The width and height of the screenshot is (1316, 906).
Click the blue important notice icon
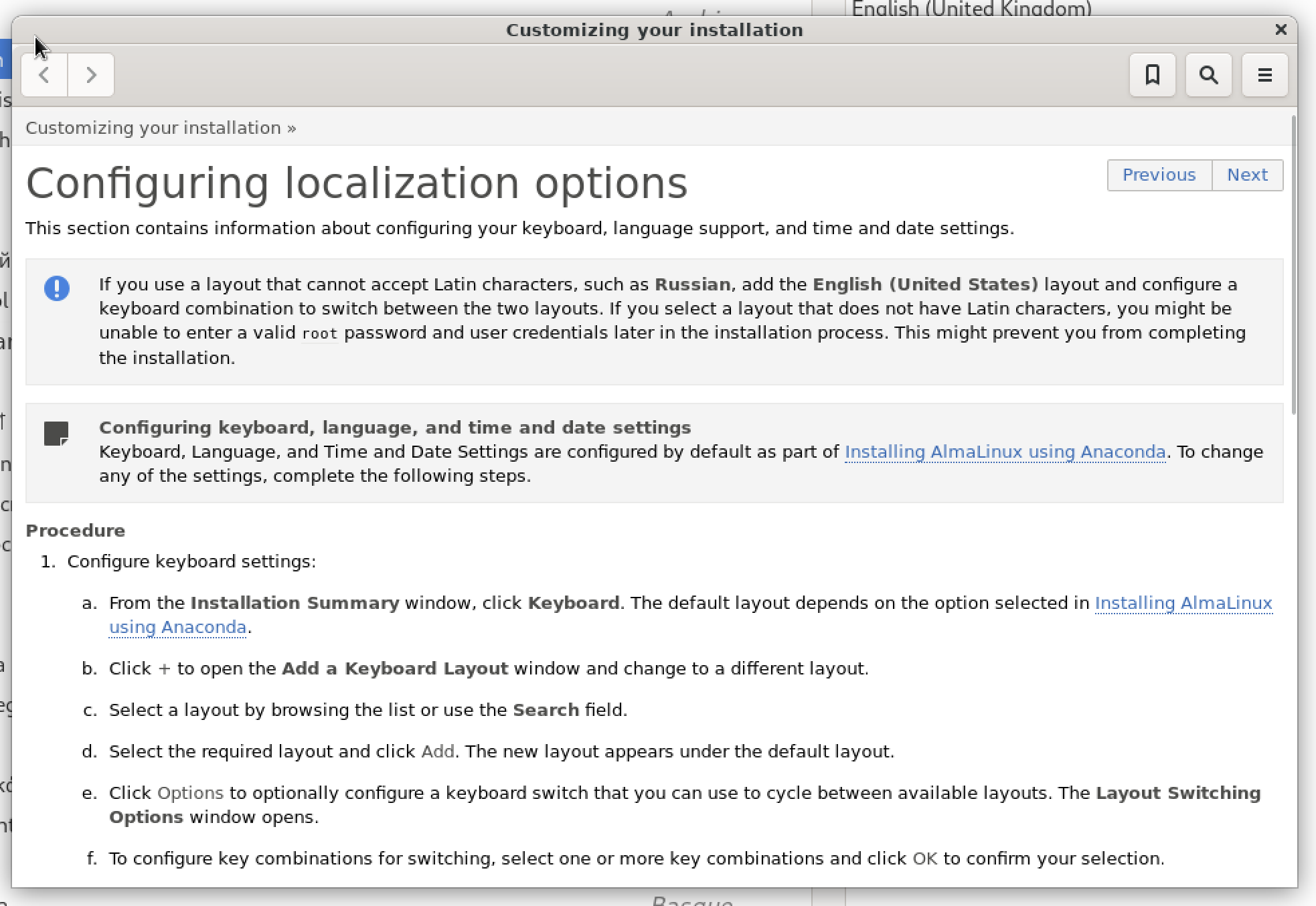click(x=57, y=288)
